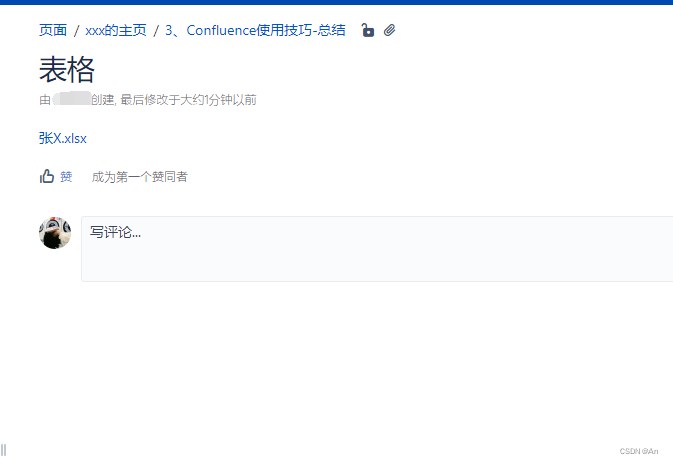Screen dimensions: 673x464
Task: Click inside the 写评论 comment field
Action: (x=377, y=249)
